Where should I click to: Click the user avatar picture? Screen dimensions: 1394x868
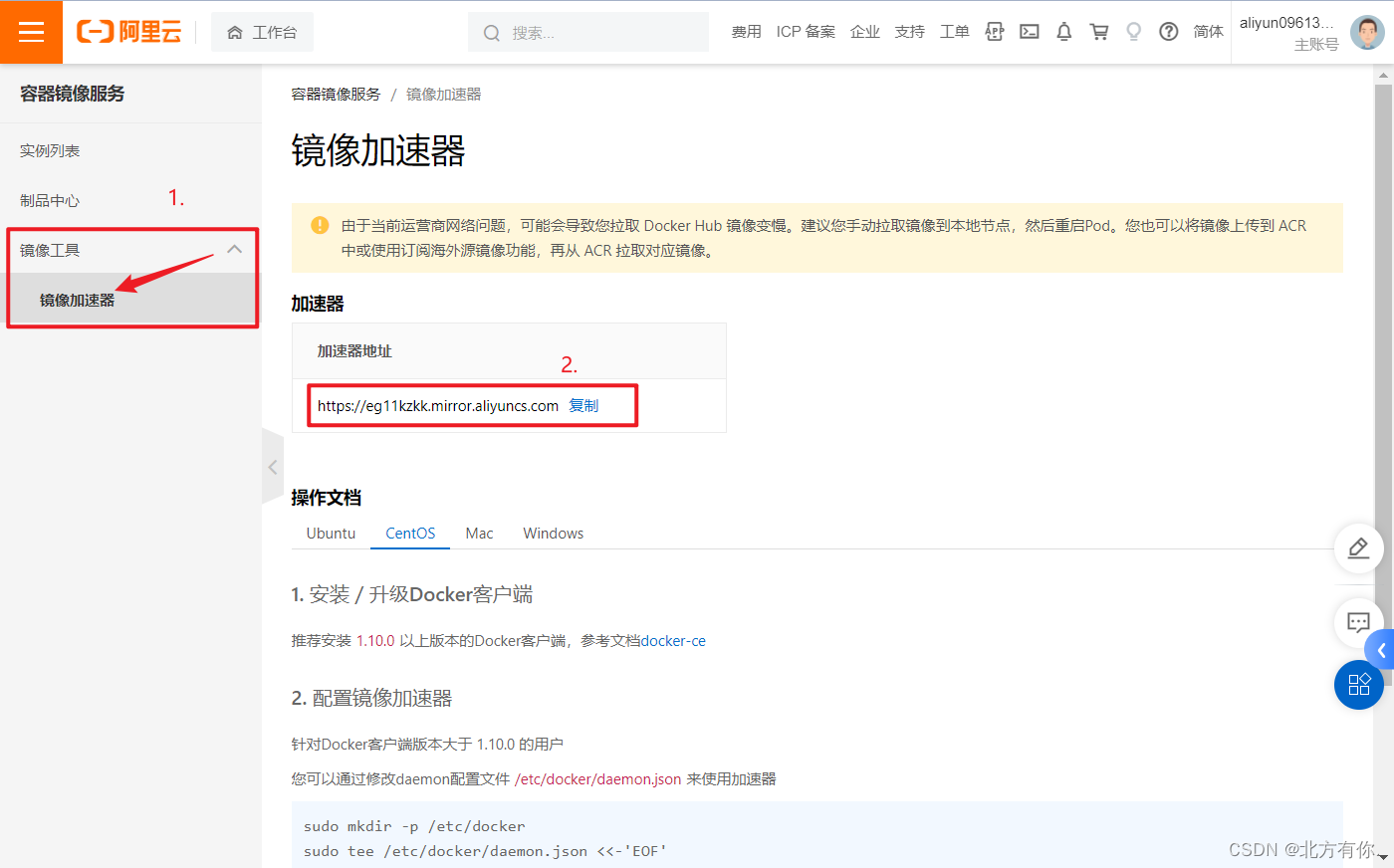pyautogui.click(x=1367, y=32)
